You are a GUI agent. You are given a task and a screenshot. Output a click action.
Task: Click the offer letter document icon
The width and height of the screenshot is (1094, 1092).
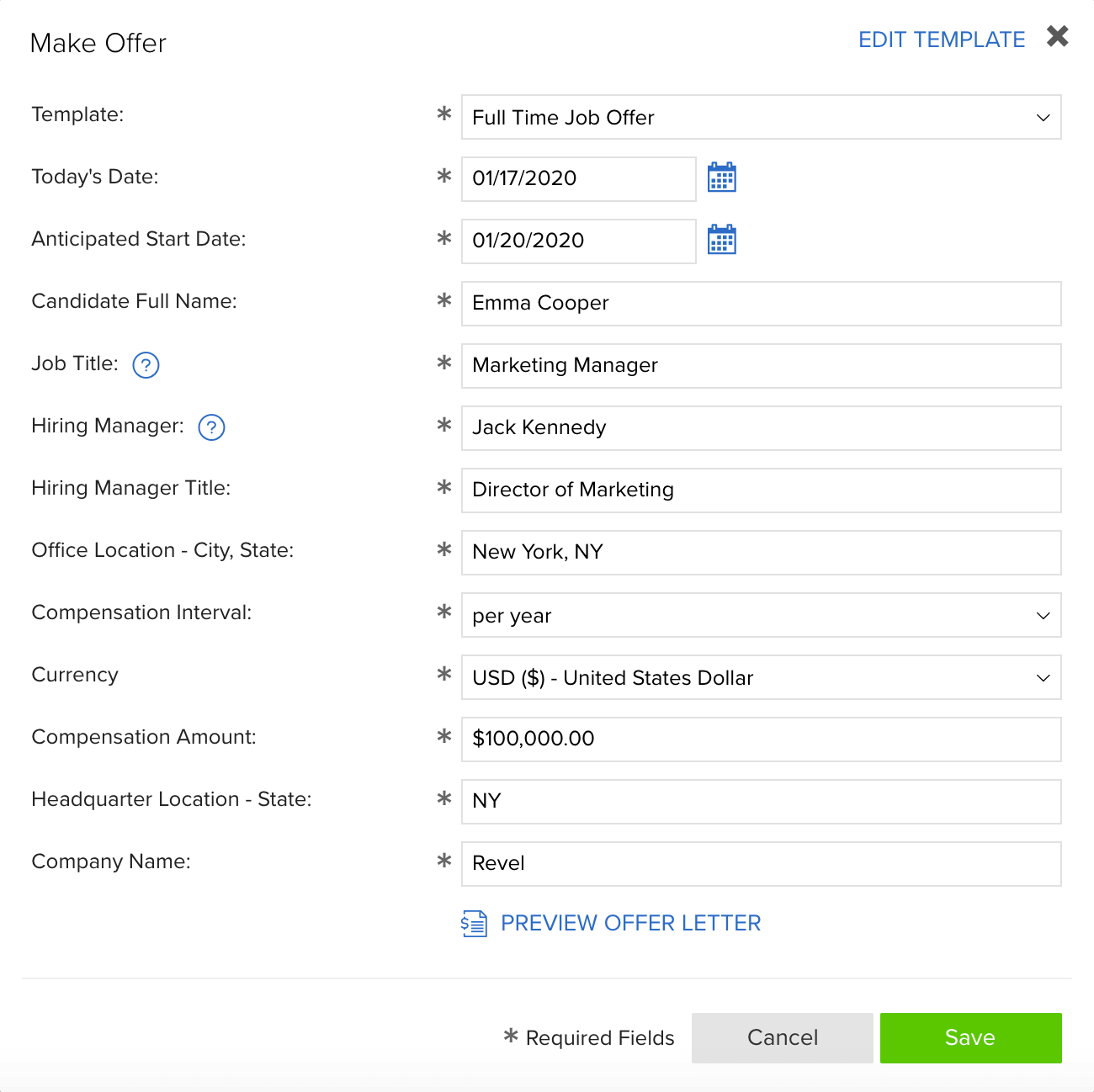click(474, 923)
